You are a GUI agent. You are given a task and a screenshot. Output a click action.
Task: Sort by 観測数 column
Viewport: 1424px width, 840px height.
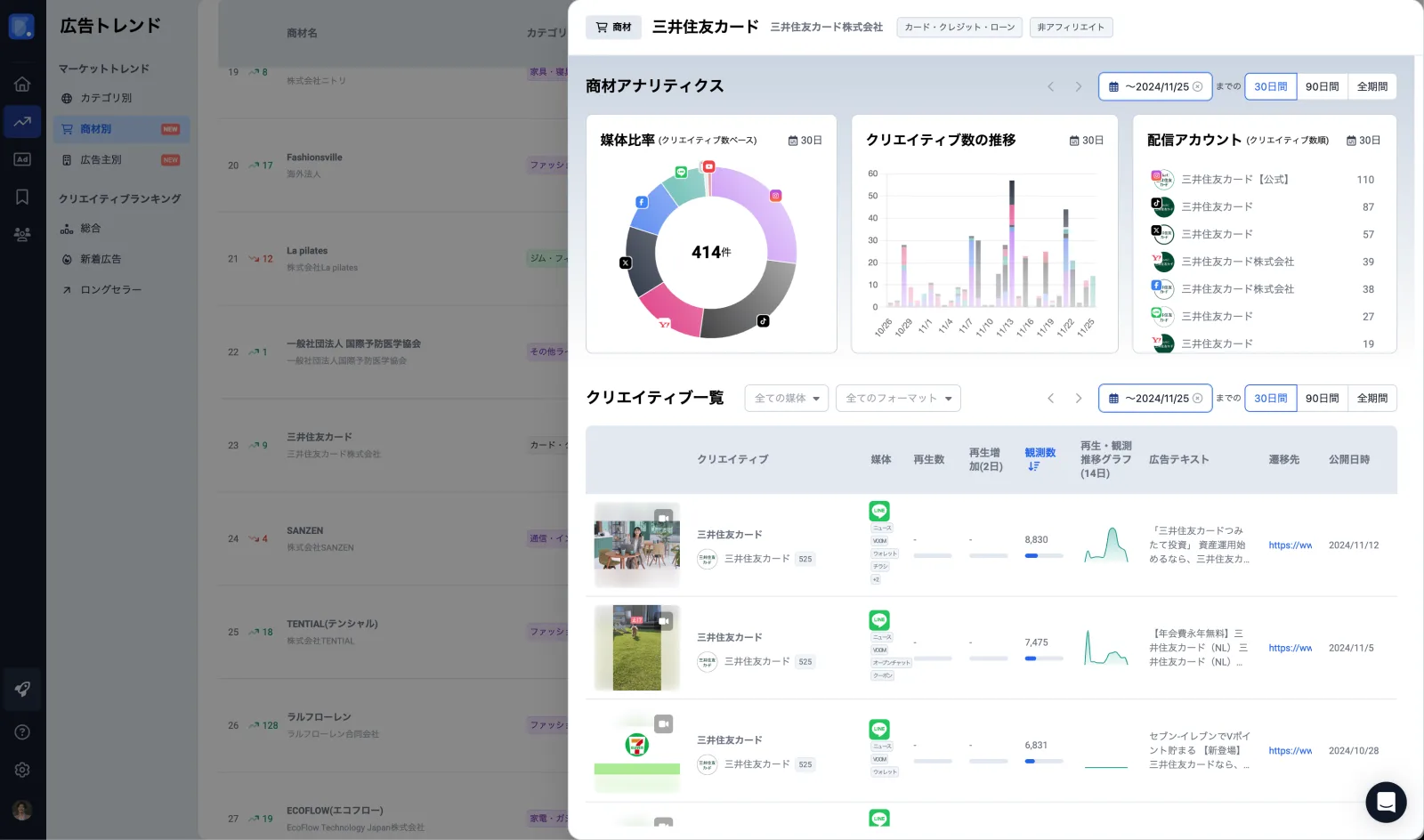click(1040, 459)
